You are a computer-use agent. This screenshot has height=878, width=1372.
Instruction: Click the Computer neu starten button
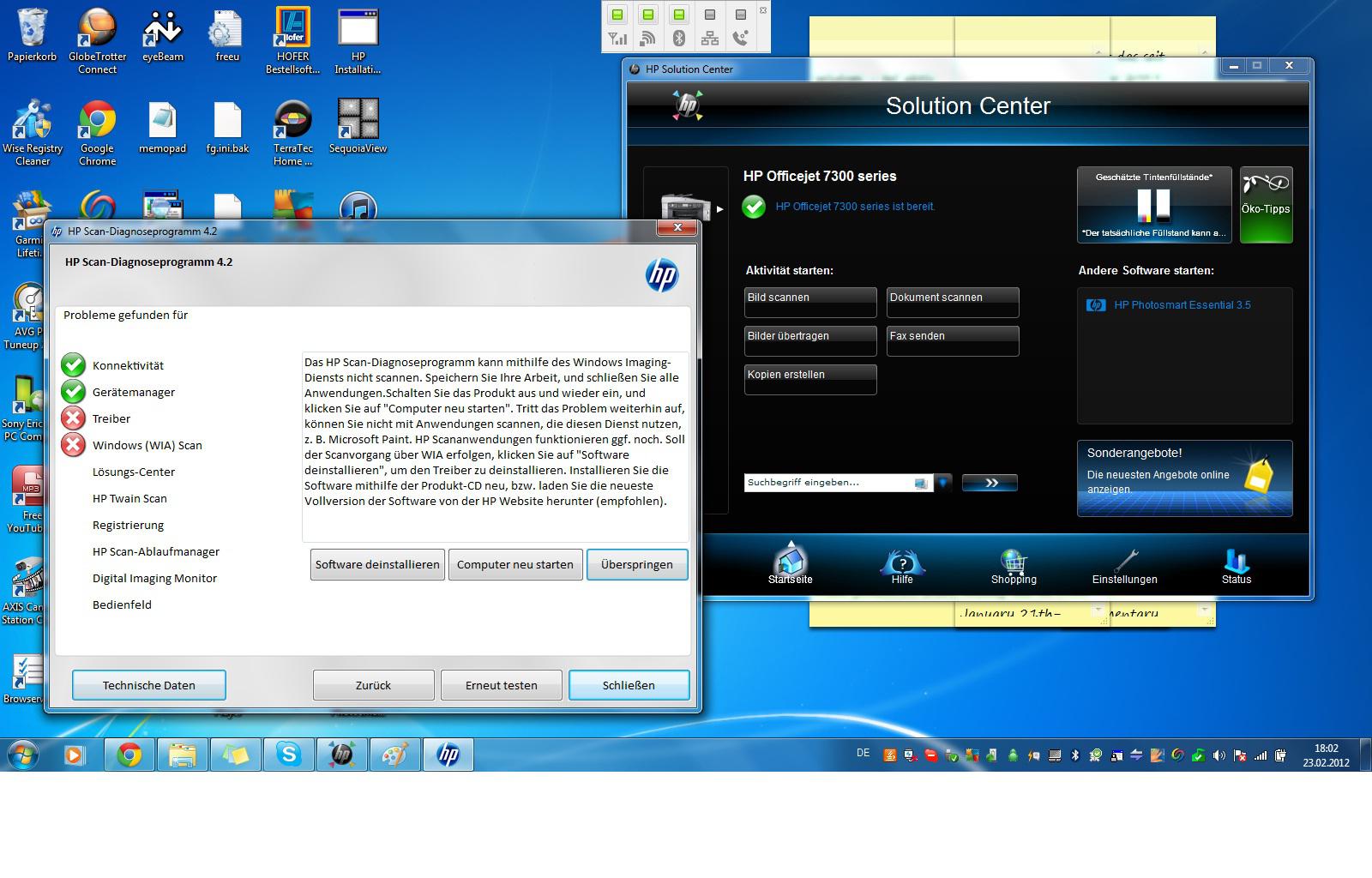pyautogui.click(x=515, y=564)
